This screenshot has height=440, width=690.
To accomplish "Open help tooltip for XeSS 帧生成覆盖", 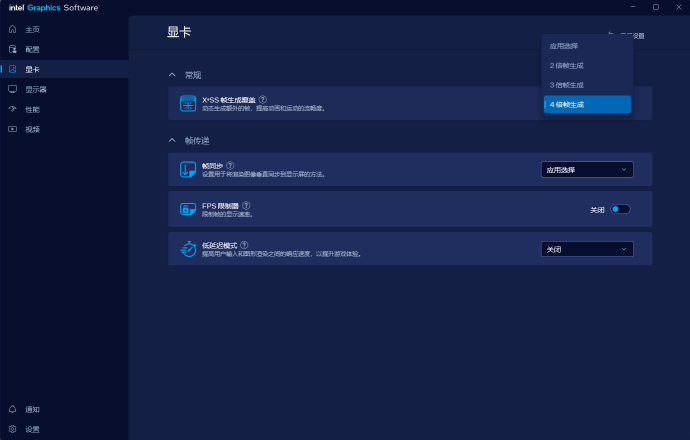I will click(263, 99).
